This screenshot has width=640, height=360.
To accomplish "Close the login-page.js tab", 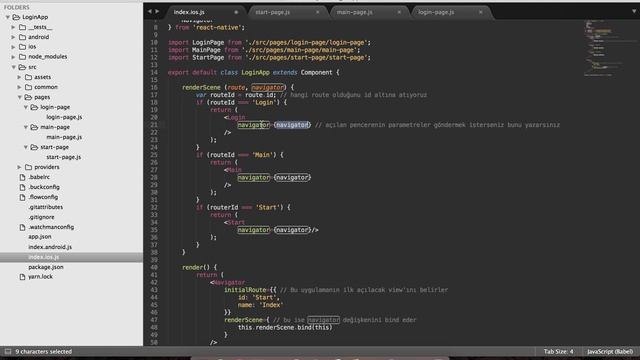I will [481, 12].
